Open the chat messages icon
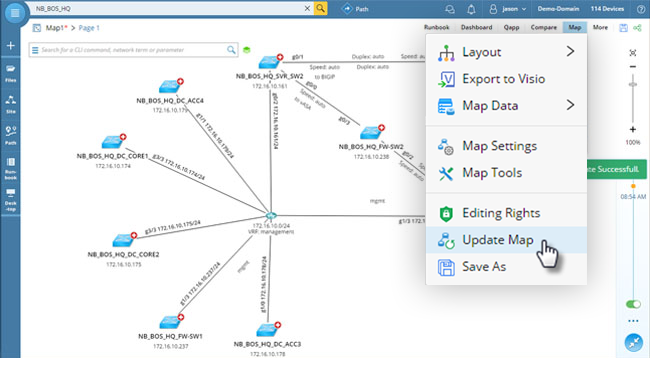650x380 pixels. tap(450, 9)
